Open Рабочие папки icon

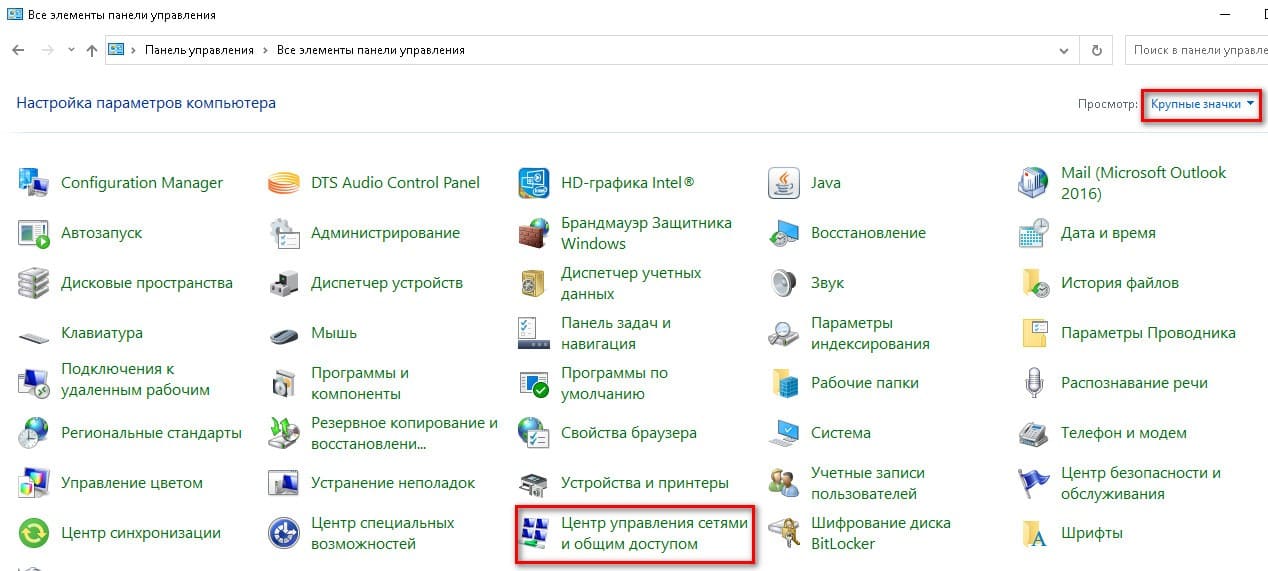[x=784, y=383]
